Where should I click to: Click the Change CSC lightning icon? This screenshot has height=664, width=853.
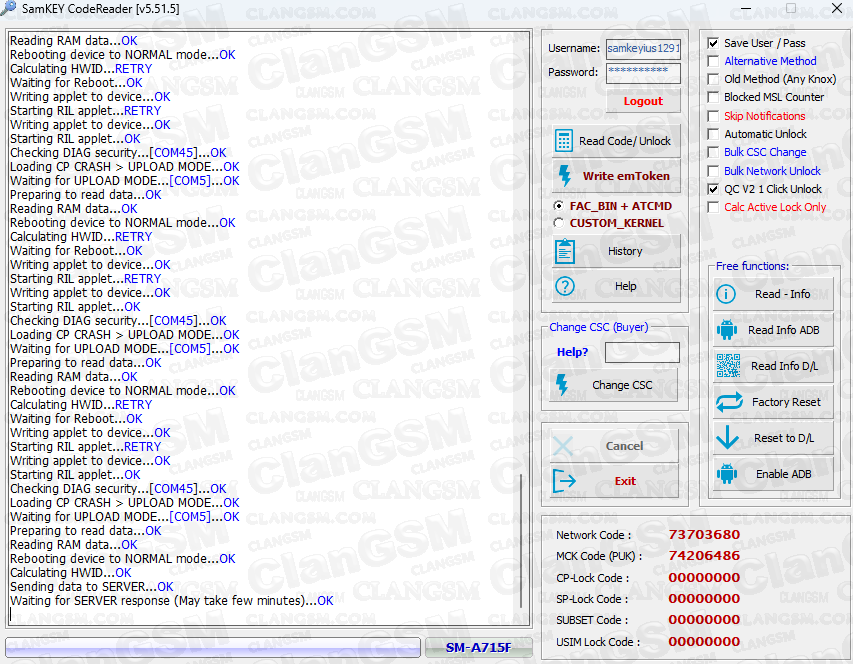coord(565,385)
